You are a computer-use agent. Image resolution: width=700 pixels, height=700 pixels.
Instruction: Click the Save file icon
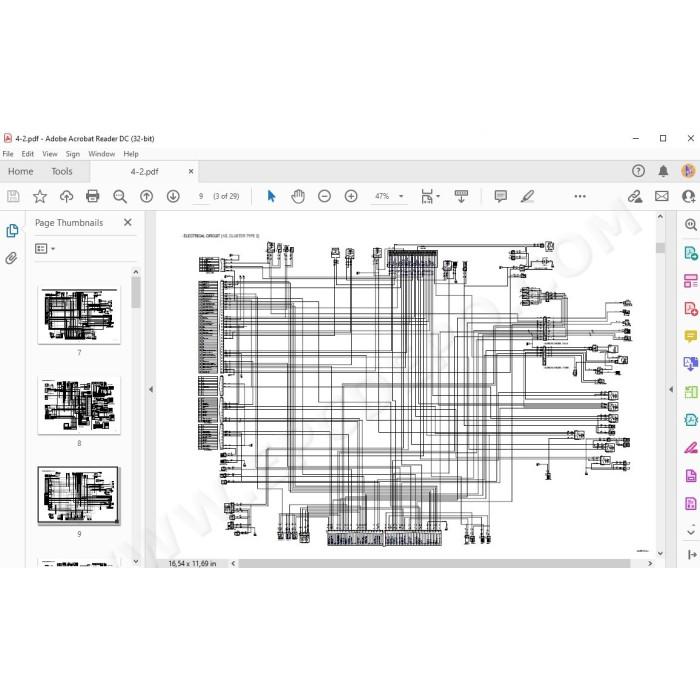click(13, 196)
